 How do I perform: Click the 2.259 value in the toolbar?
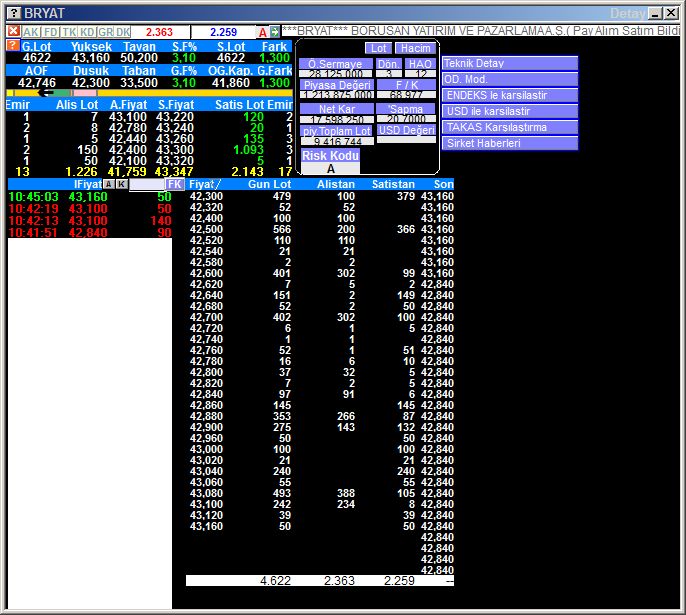[x=223, y=32]
